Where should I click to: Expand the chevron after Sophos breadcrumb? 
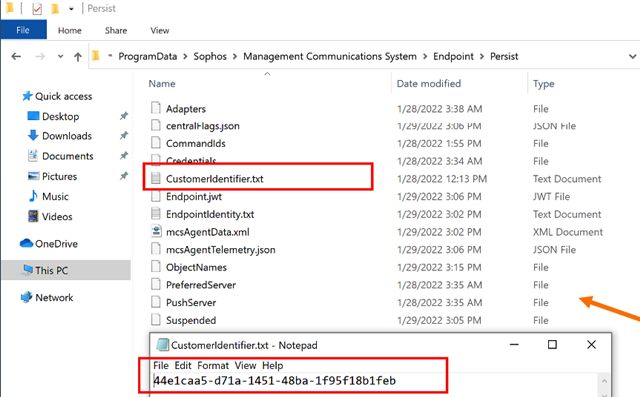235,56
